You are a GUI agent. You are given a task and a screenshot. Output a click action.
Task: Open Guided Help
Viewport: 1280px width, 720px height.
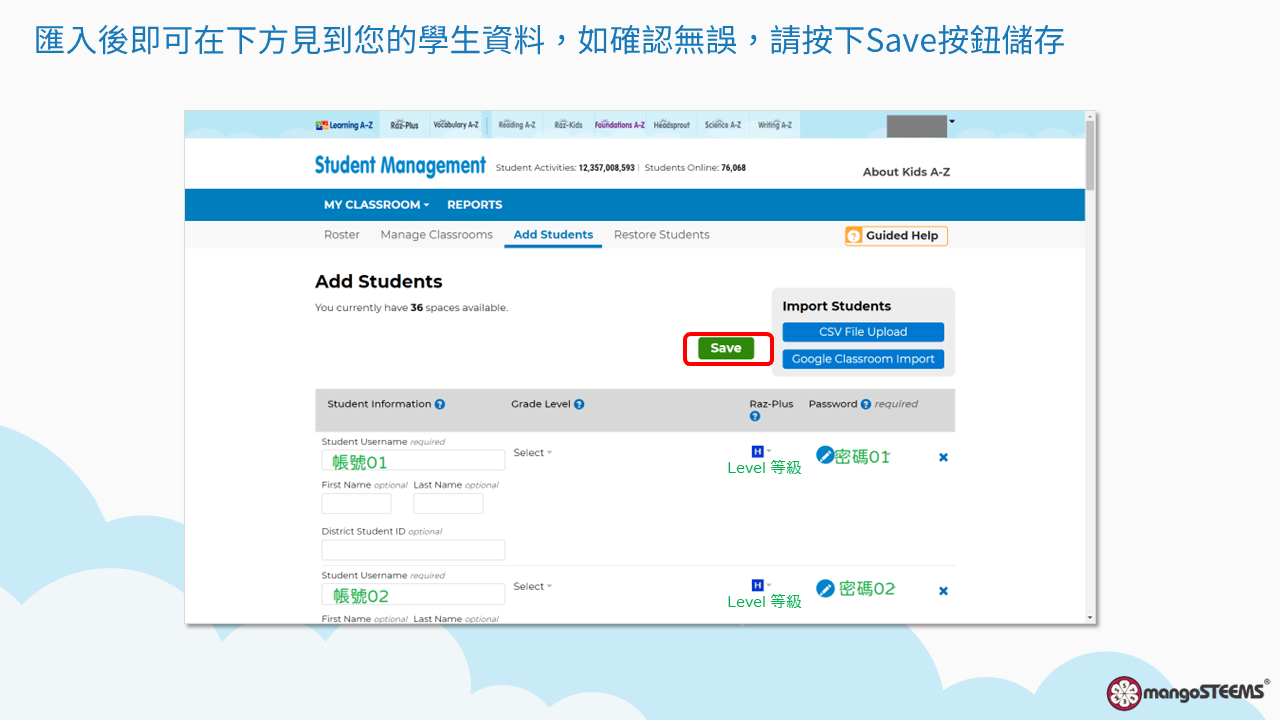click(x=896, y=236)
